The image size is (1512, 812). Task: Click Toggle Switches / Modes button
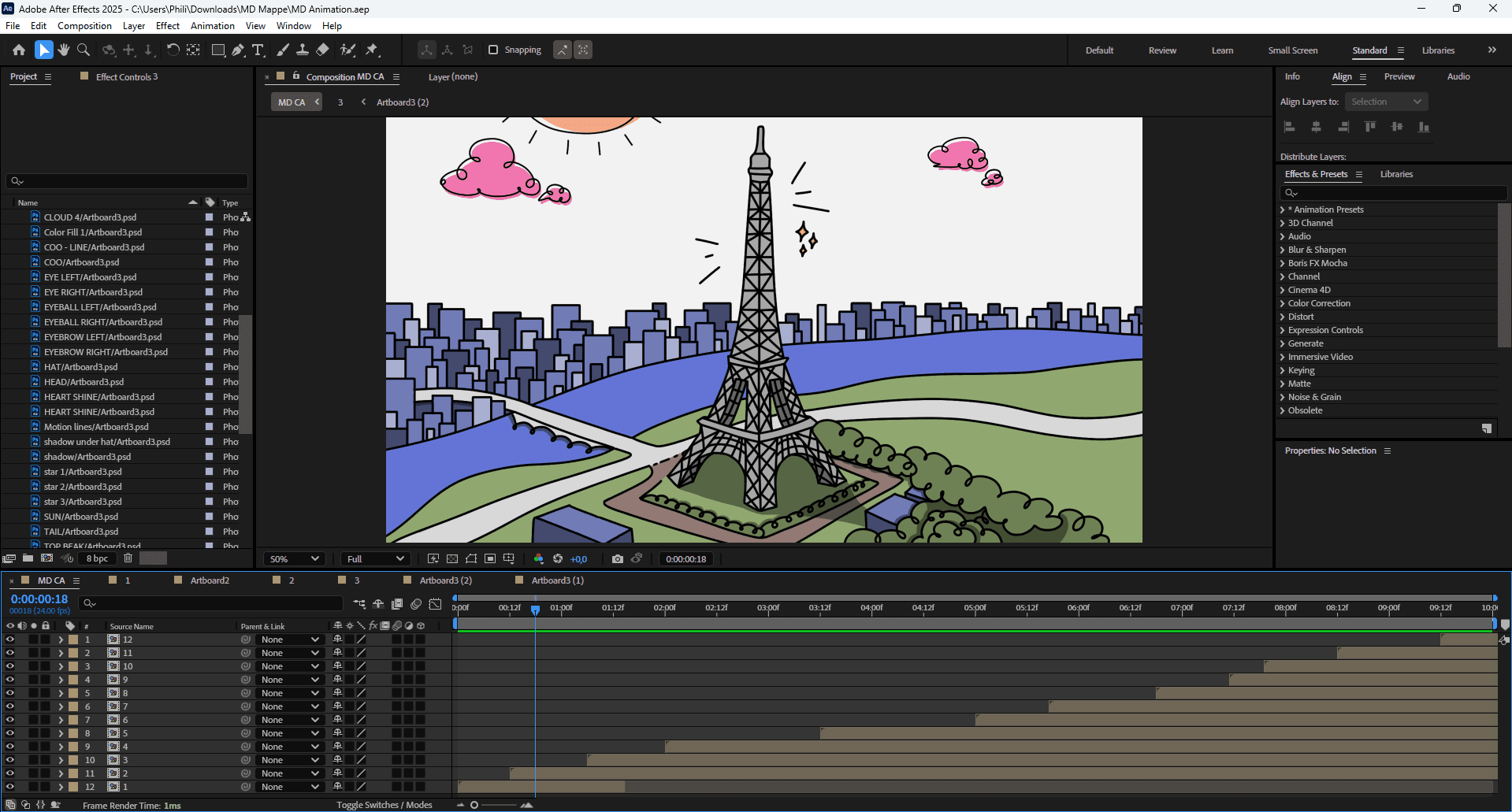tap(384, 805)
